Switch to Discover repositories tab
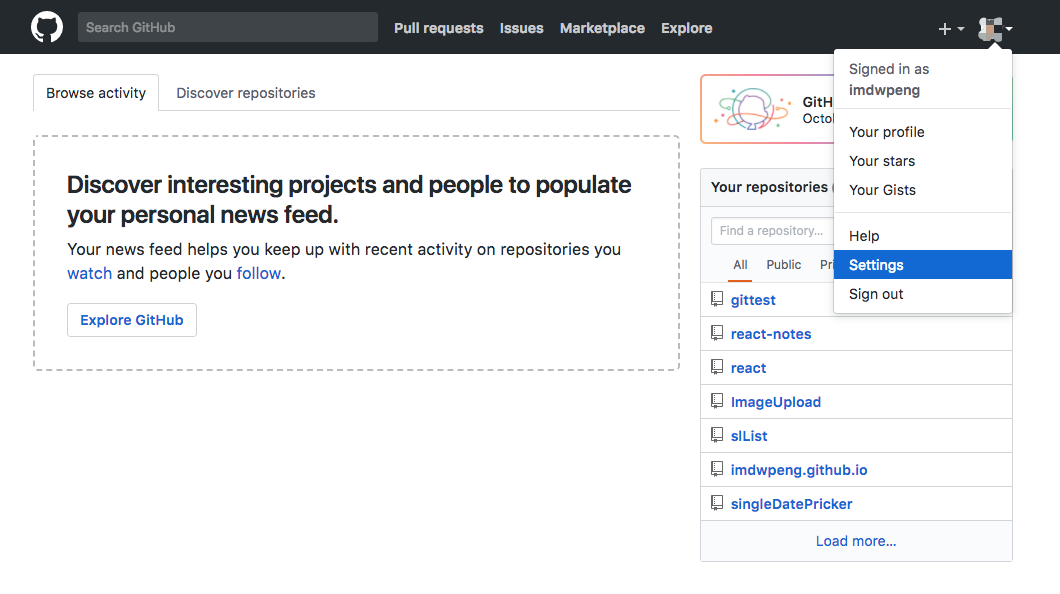 (x=246, y=93)
